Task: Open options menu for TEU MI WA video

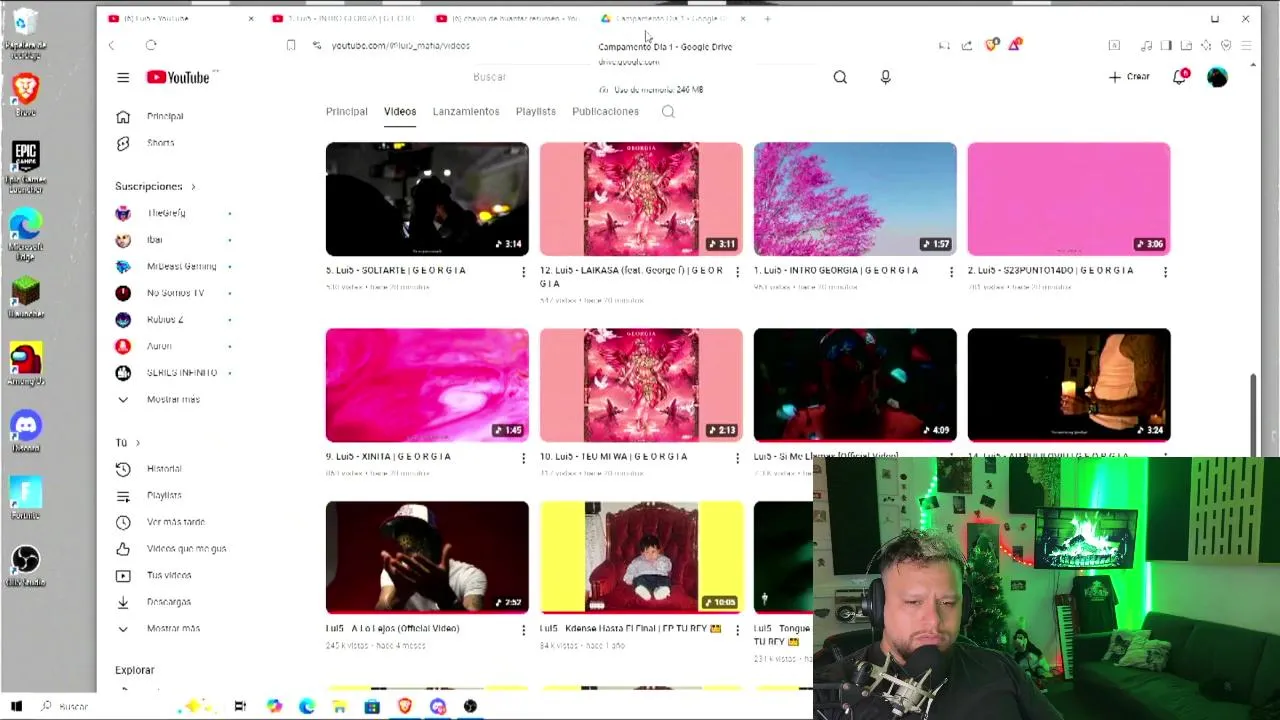Action: (737, 458)
